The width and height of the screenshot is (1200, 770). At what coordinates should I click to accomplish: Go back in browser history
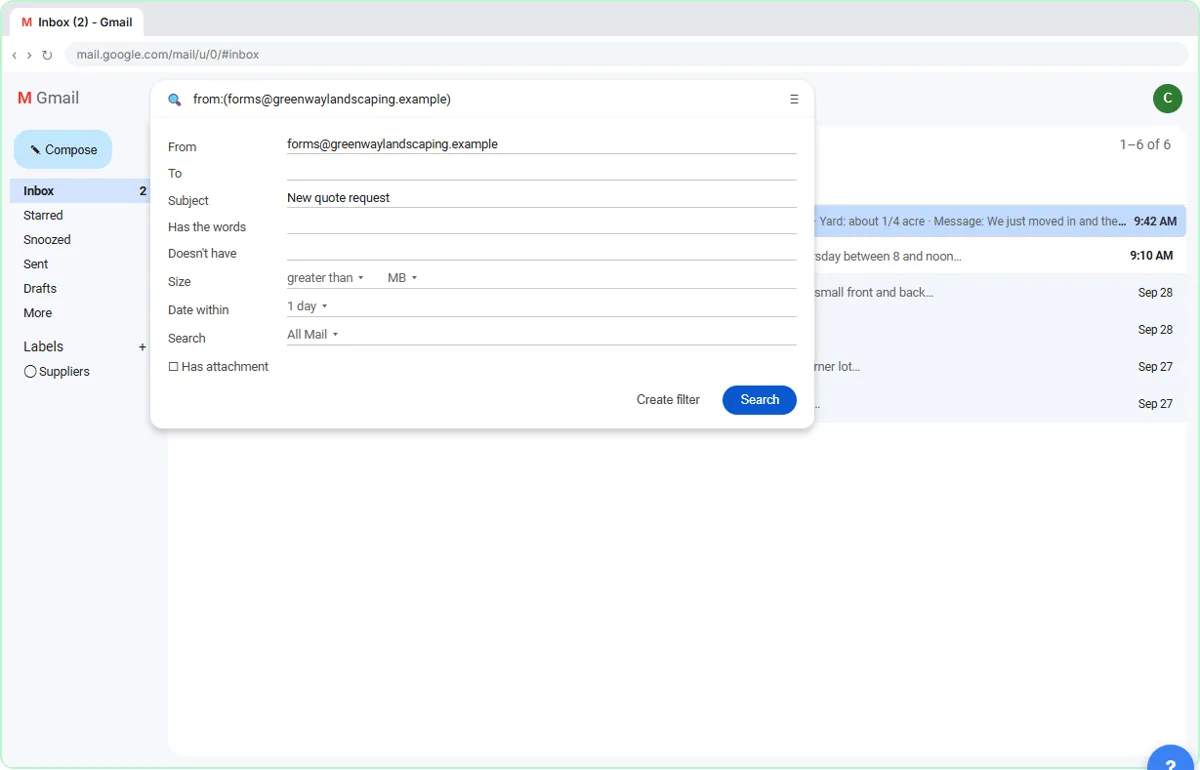click(14, 55)
